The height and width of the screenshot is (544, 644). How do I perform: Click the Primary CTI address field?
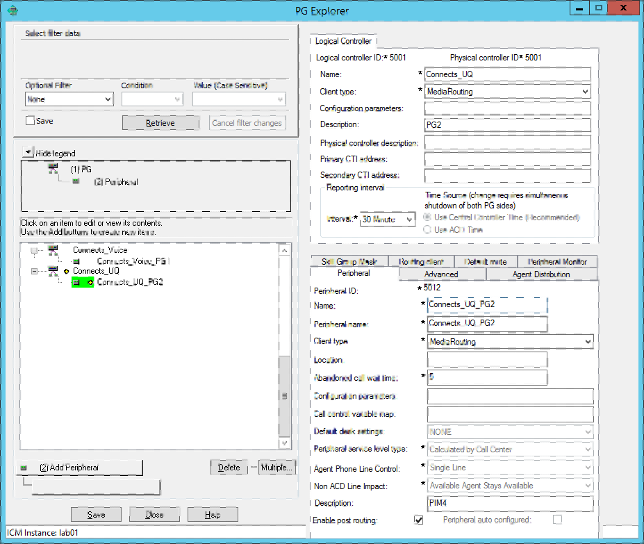[x=507, y=159]
